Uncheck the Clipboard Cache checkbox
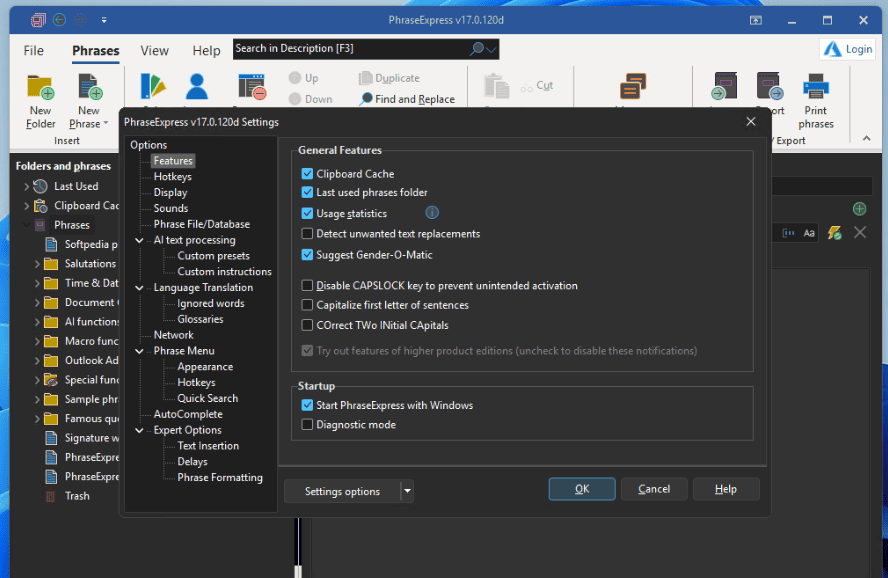Screen dimensions: 888x578 tap(307, 174)
